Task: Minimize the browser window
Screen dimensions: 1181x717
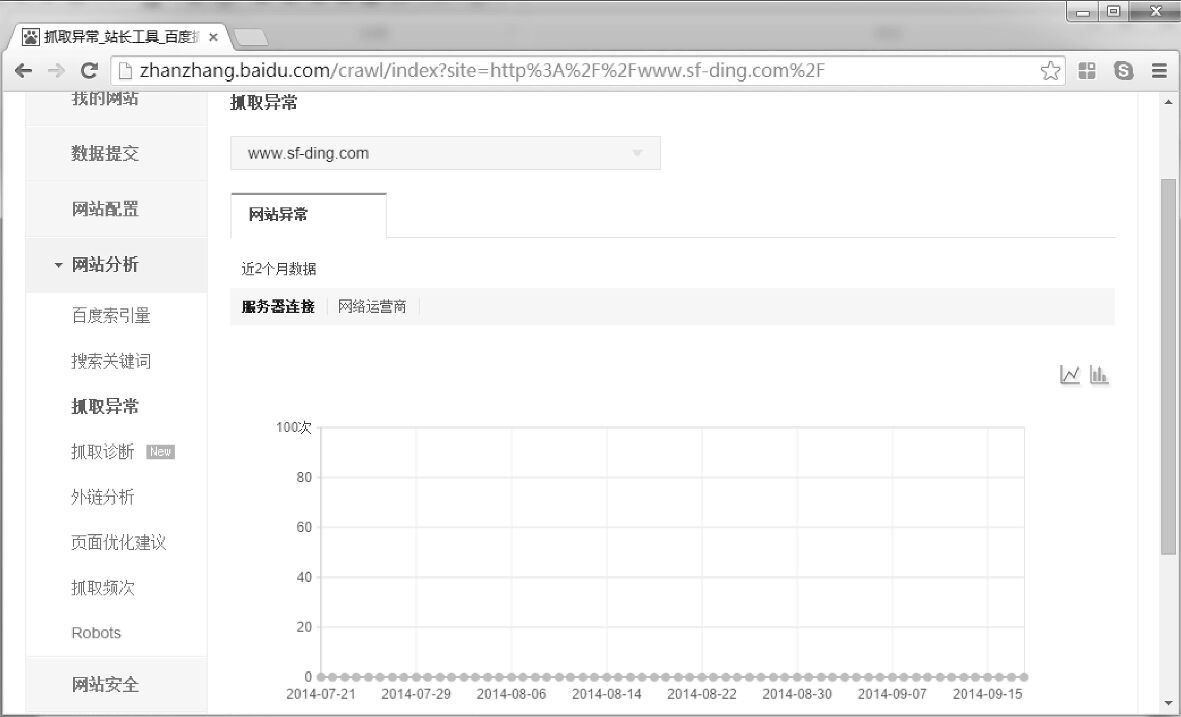Action: click(1083, 12)
